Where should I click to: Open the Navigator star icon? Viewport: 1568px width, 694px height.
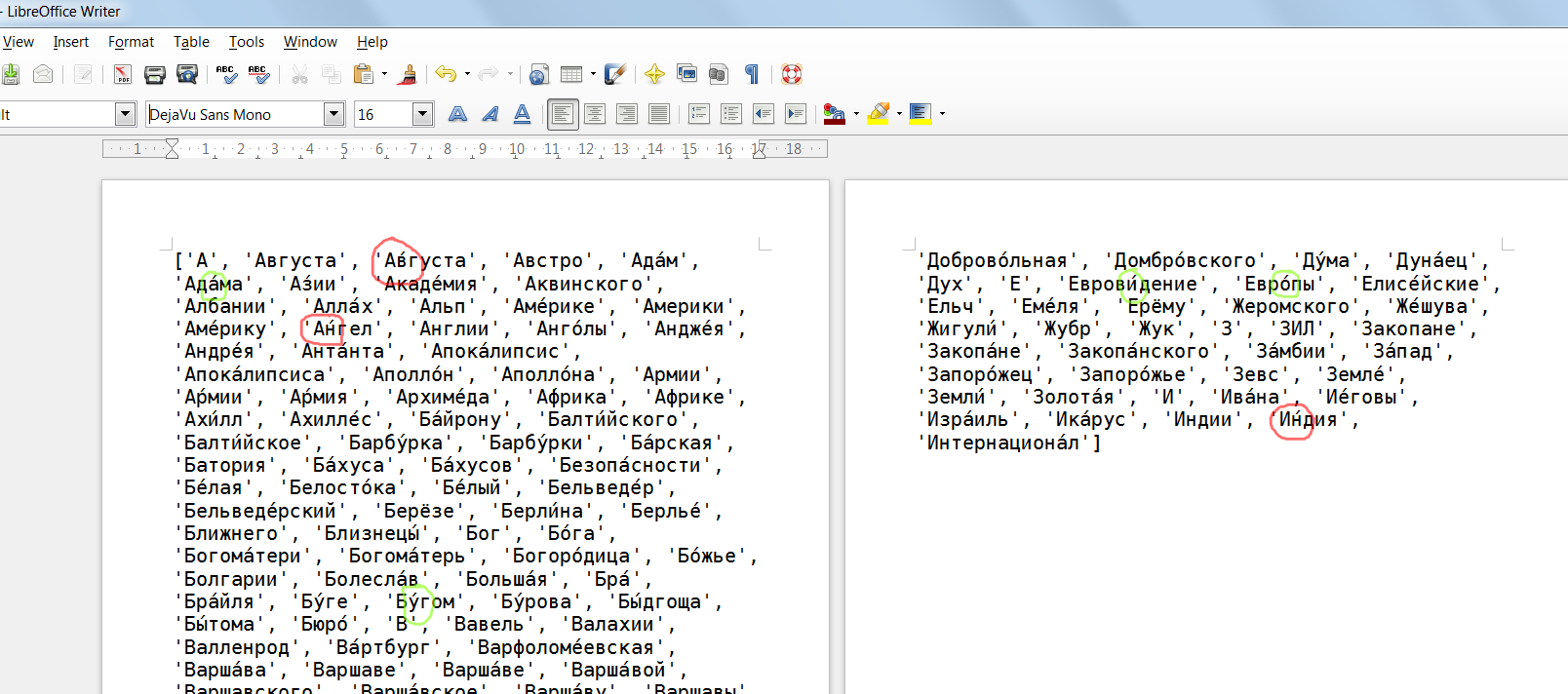[654, 74]
